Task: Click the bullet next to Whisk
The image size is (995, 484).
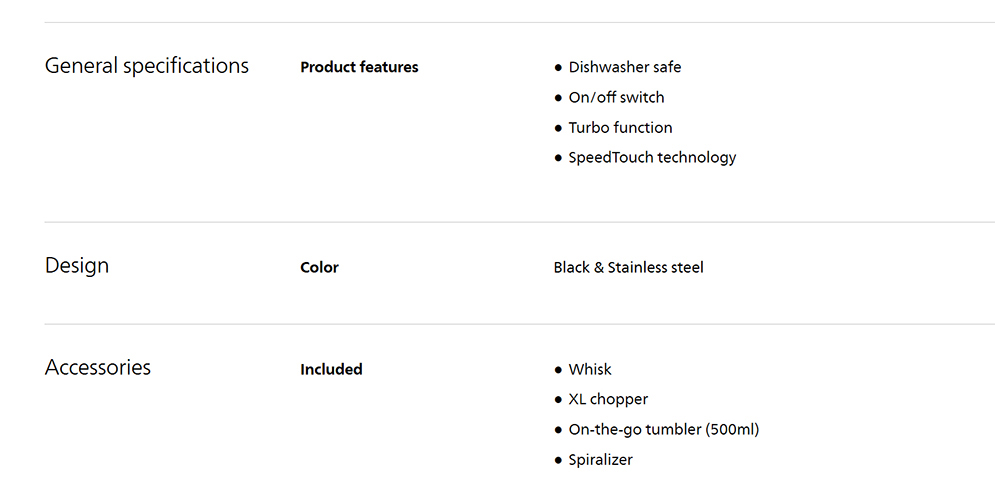Action: pos(558,370)
